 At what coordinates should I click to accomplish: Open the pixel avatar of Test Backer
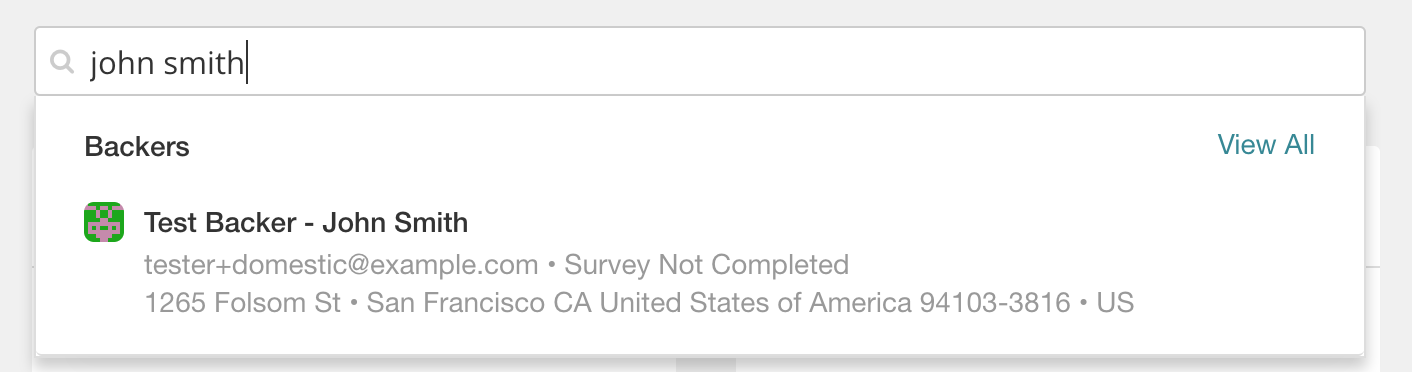[104, 222]
